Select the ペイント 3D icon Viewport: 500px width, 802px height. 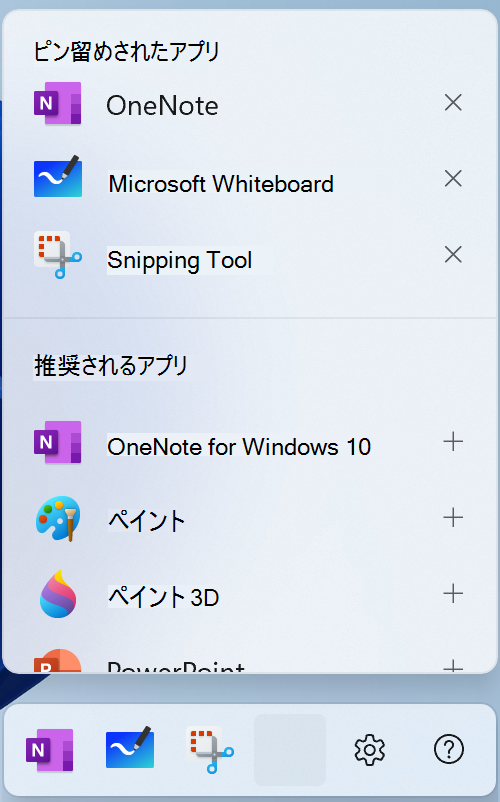(58, 594)
